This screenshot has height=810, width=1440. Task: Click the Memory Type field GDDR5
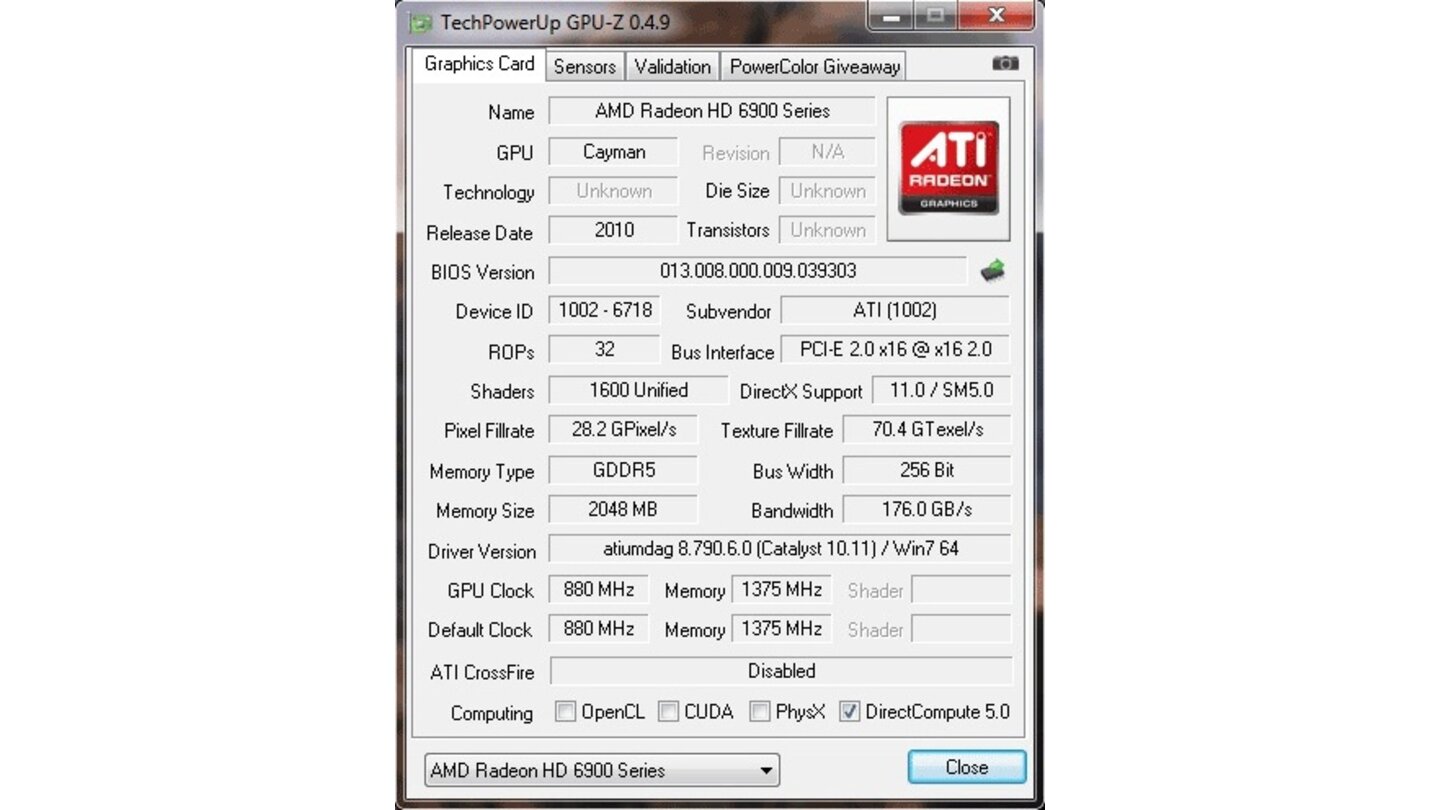[x=623, y=470]
